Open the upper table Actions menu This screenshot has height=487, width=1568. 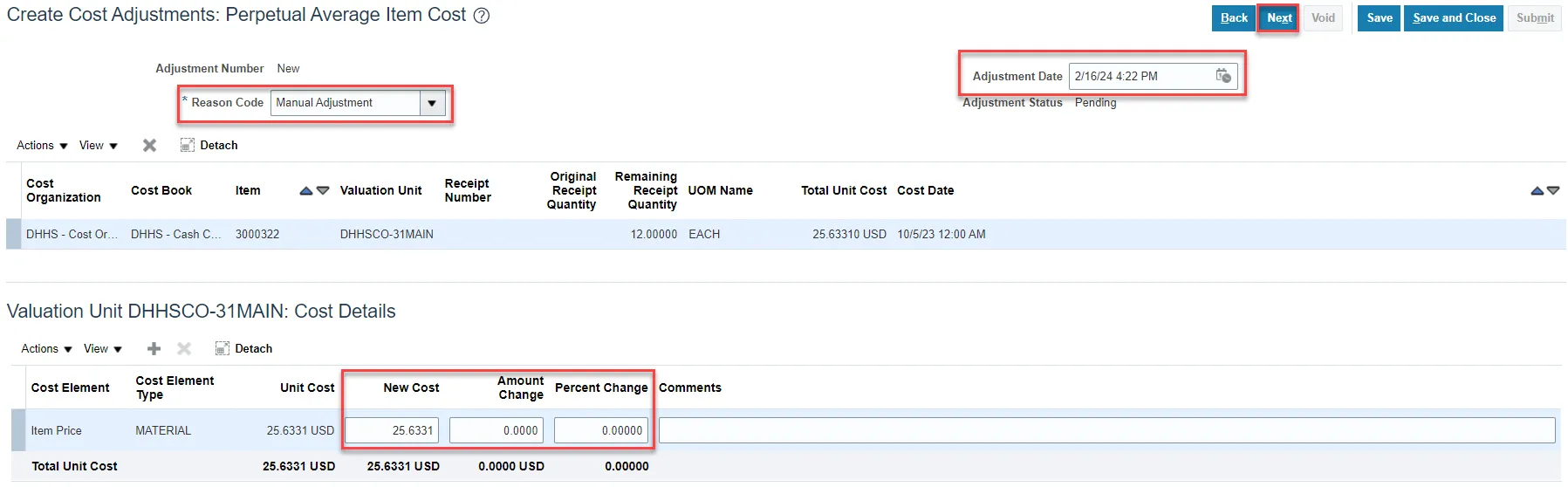[42, 145]
